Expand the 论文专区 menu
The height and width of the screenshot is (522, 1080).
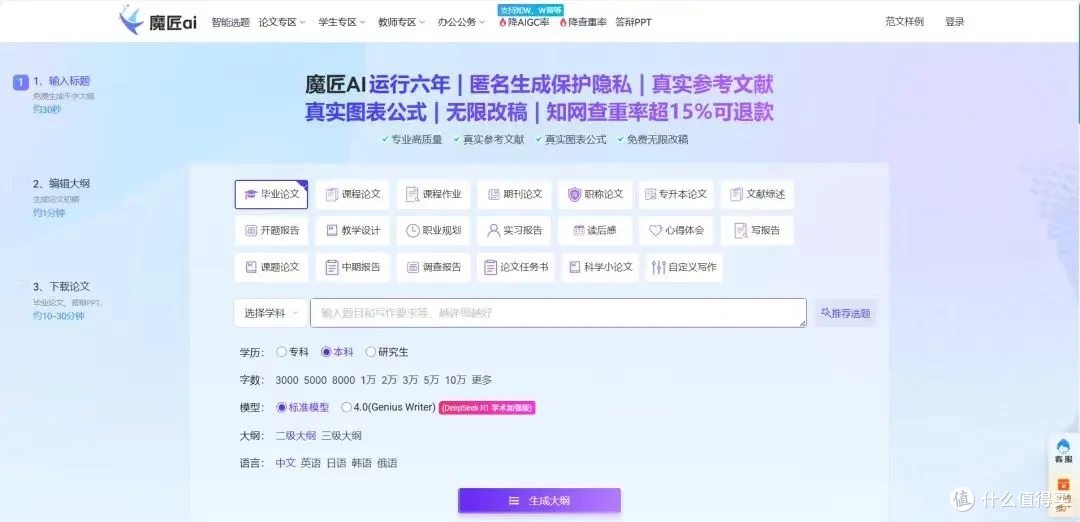tap(282, 22)
